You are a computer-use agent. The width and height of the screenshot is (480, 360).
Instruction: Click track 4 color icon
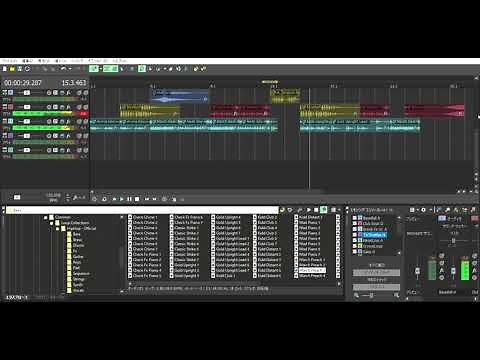(11, 136)
